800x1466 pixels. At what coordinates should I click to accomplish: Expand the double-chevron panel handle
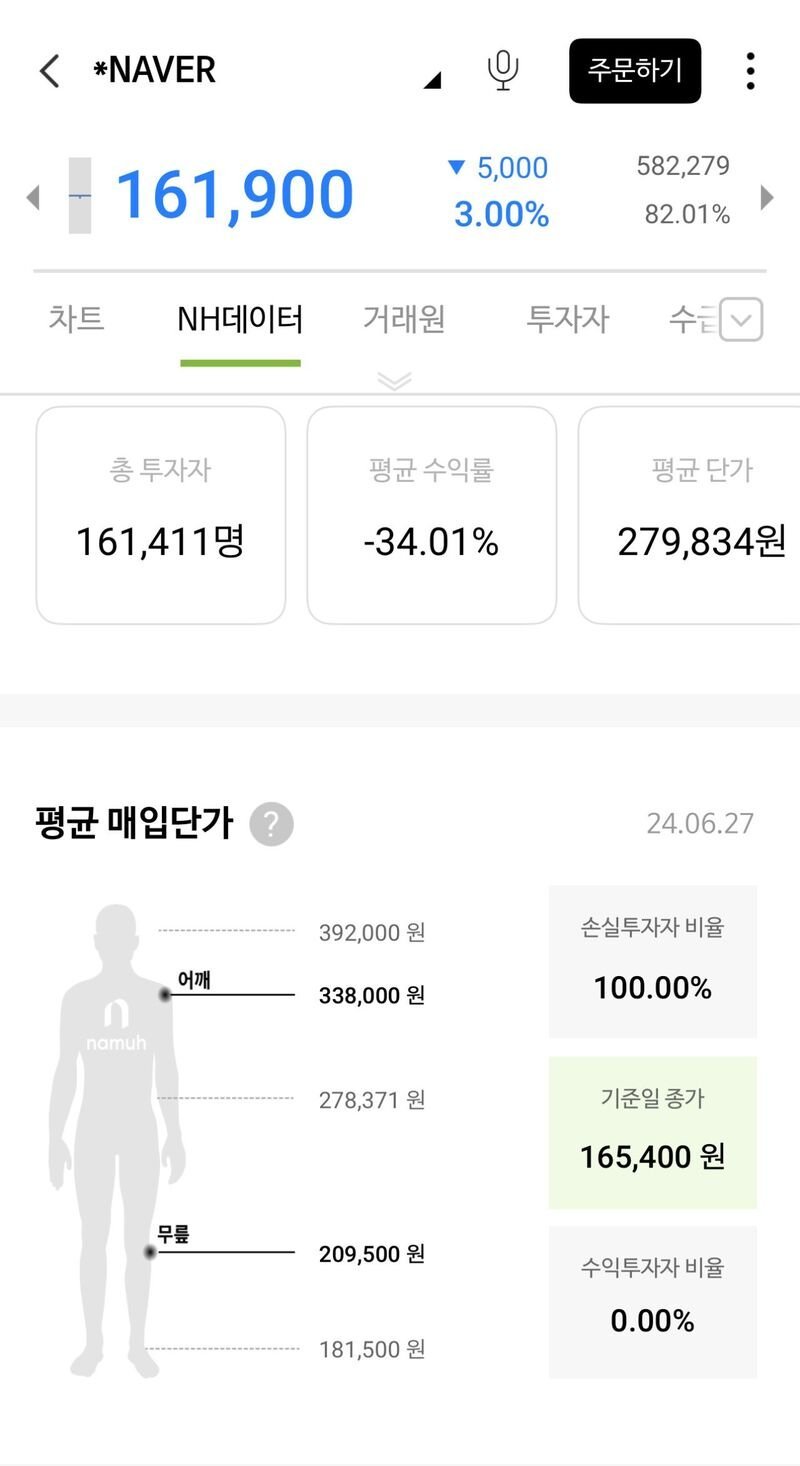click(x=395, y=381)
